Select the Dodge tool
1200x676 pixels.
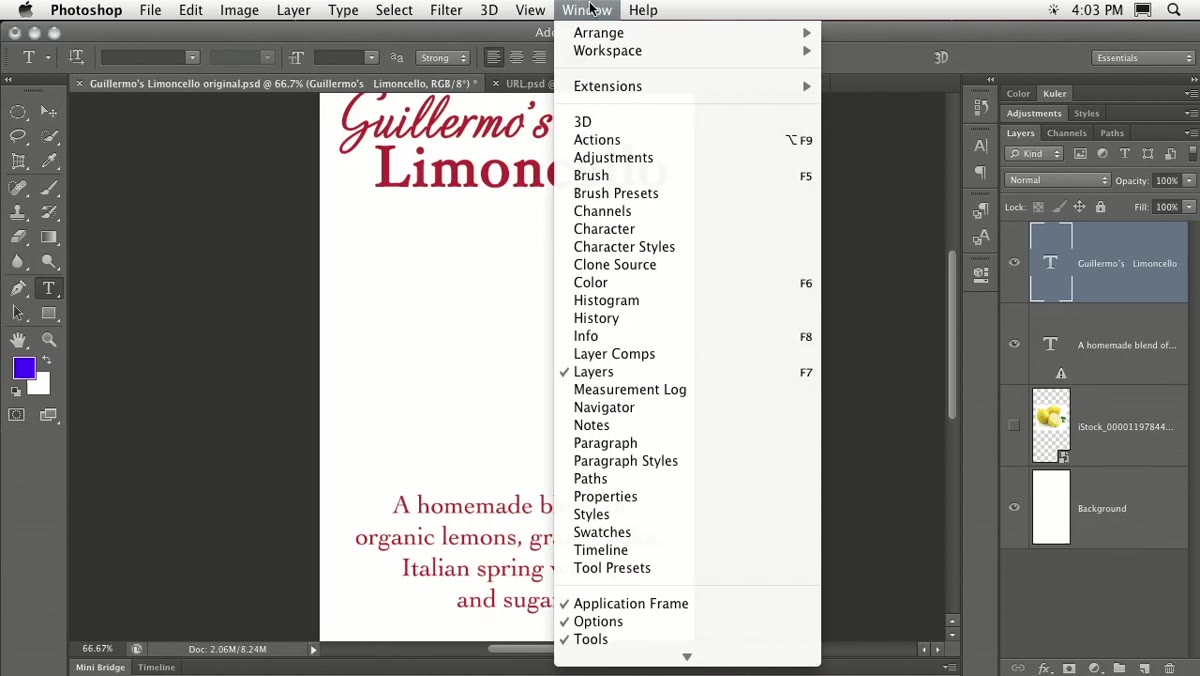coord(49,262)
